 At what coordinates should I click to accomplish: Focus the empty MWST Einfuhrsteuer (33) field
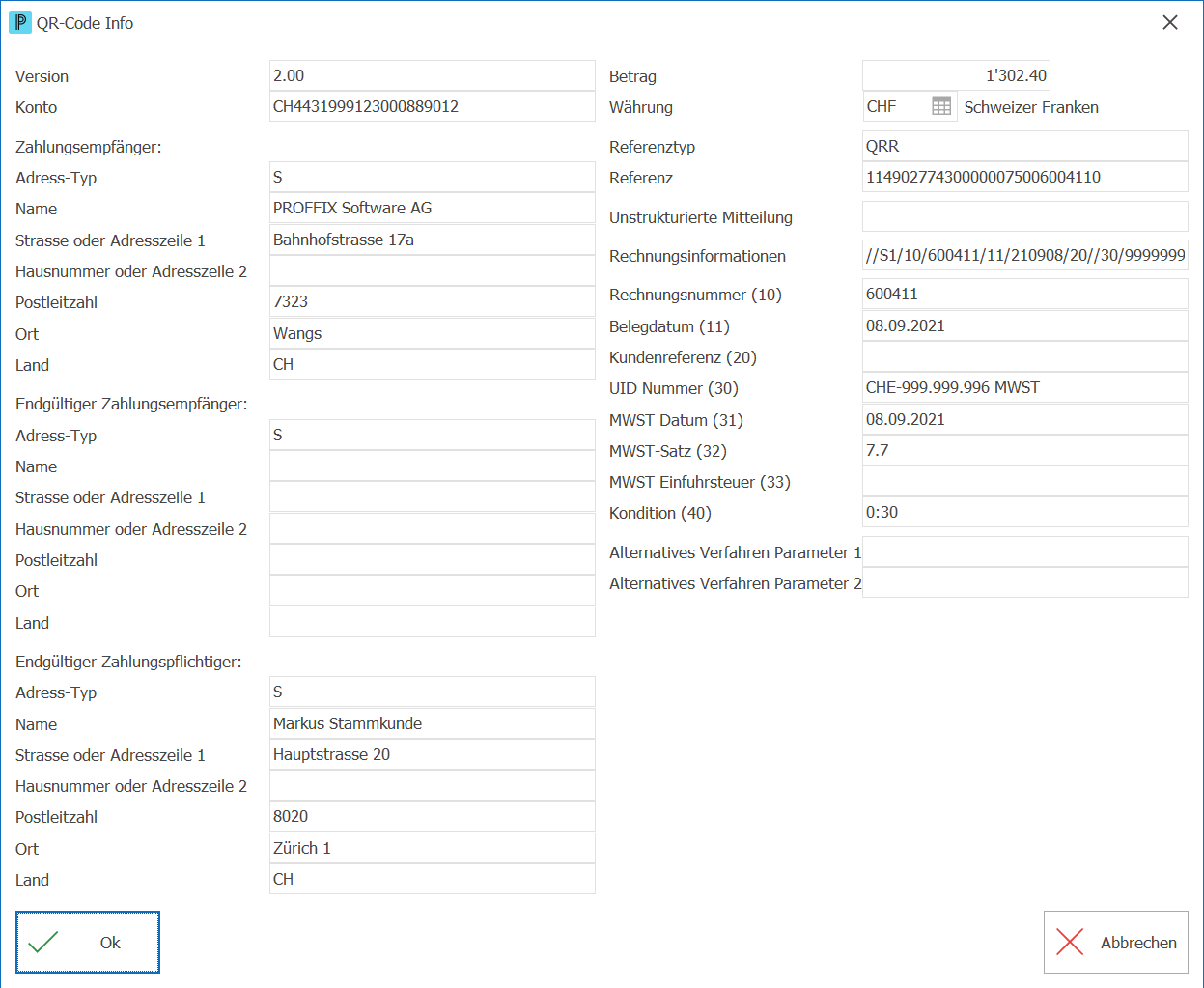tap(1025, 481)
